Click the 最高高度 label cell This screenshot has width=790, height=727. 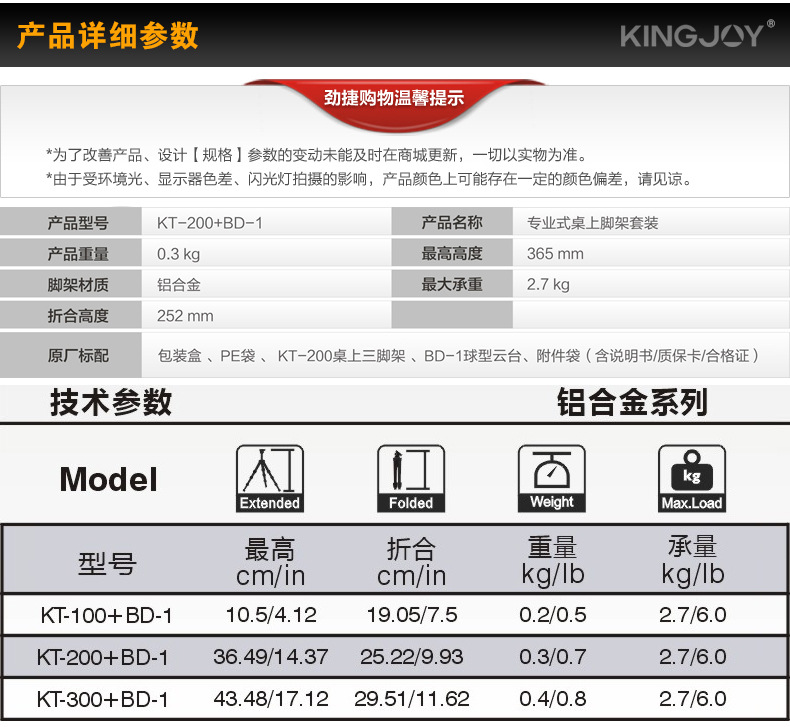pyautogui.click(x=452, y=253)
